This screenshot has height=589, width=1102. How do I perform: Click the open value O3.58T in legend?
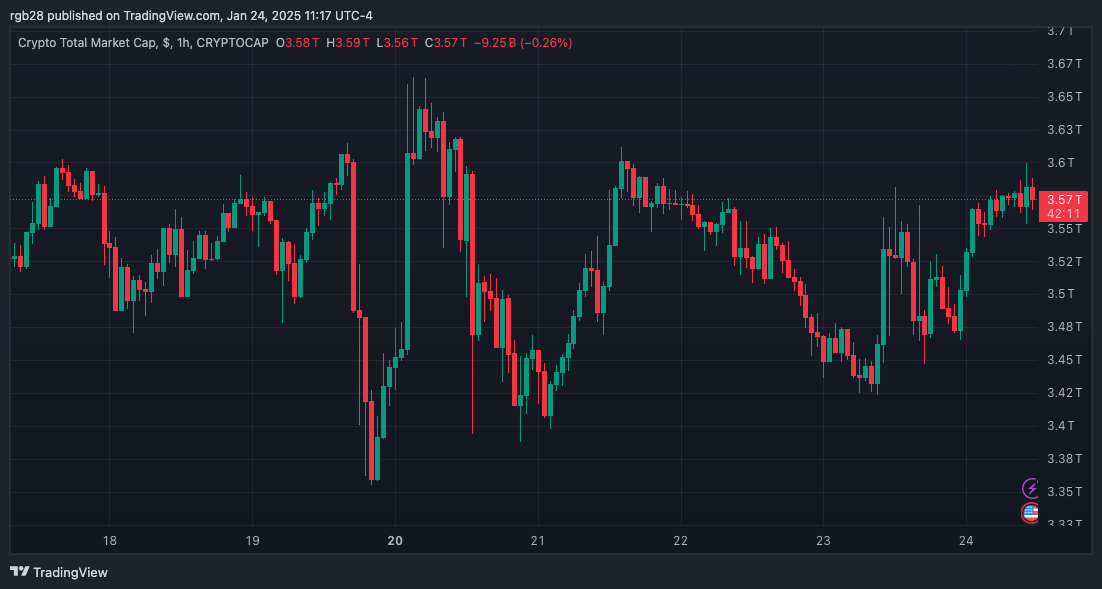point(298,43)
